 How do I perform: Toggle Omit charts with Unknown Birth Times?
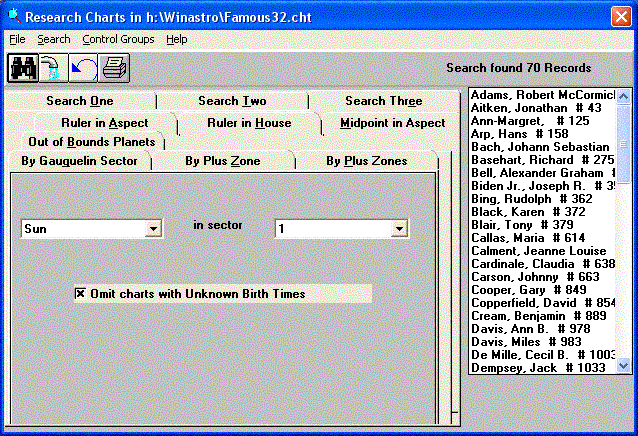[x=80, y=293]
